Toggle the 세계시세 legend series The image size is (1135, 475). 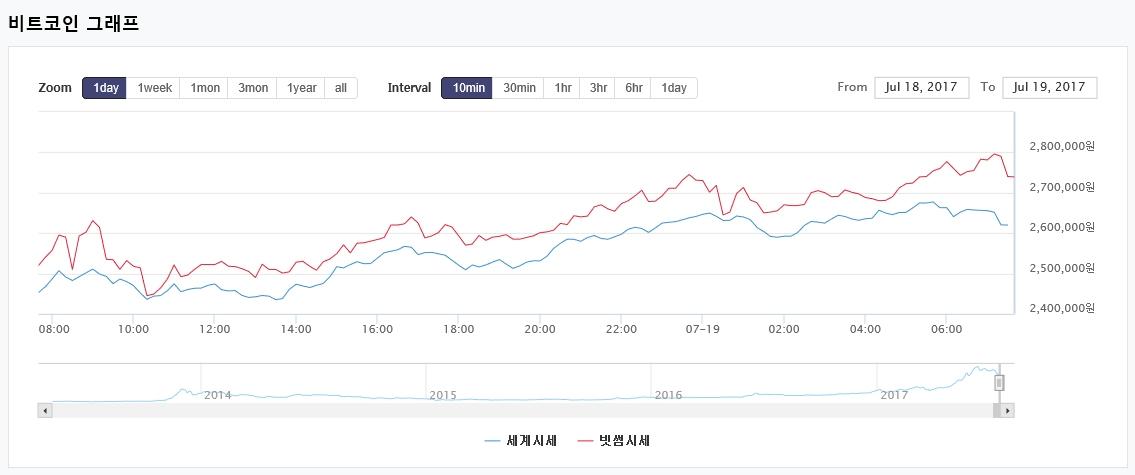521,440
